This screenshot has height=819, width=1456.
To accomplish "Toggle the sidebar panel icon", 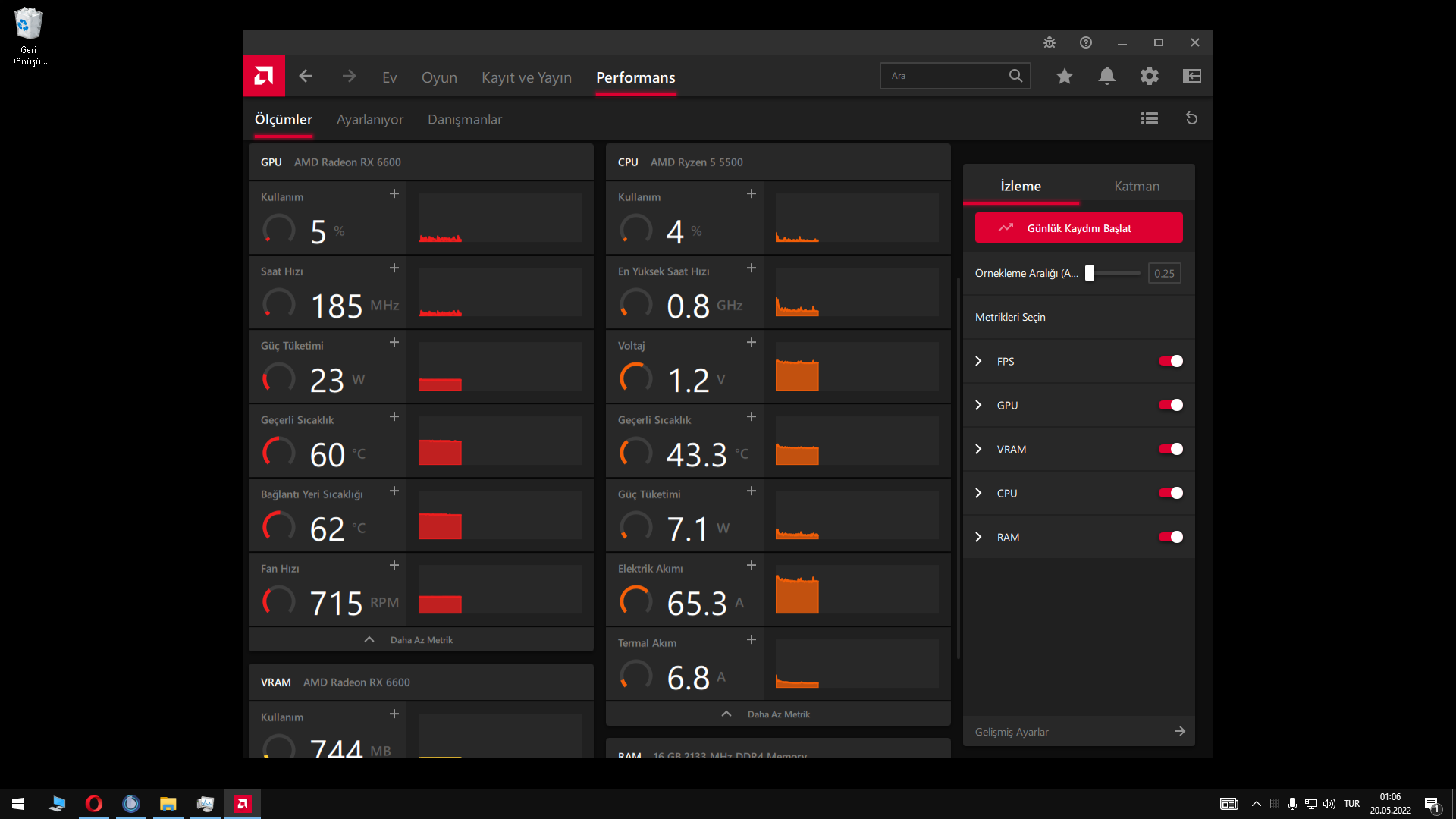I will [x=1192, y=76].
